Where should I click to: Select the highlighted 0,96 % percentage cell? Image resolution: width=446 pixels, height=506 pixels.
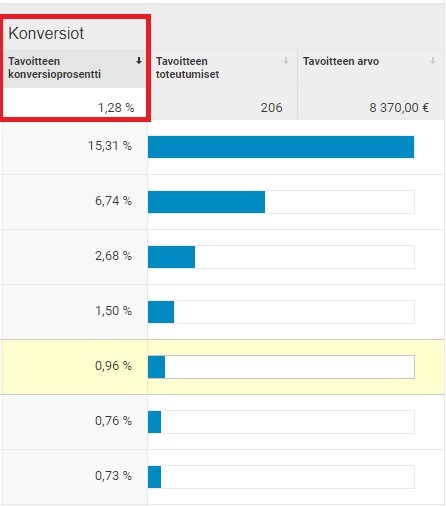113,366
